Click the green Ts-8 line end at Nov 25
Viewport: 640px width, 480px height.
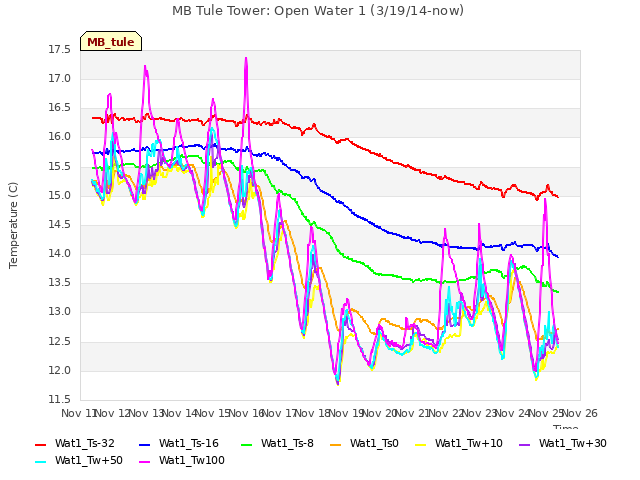pos(558,292)
